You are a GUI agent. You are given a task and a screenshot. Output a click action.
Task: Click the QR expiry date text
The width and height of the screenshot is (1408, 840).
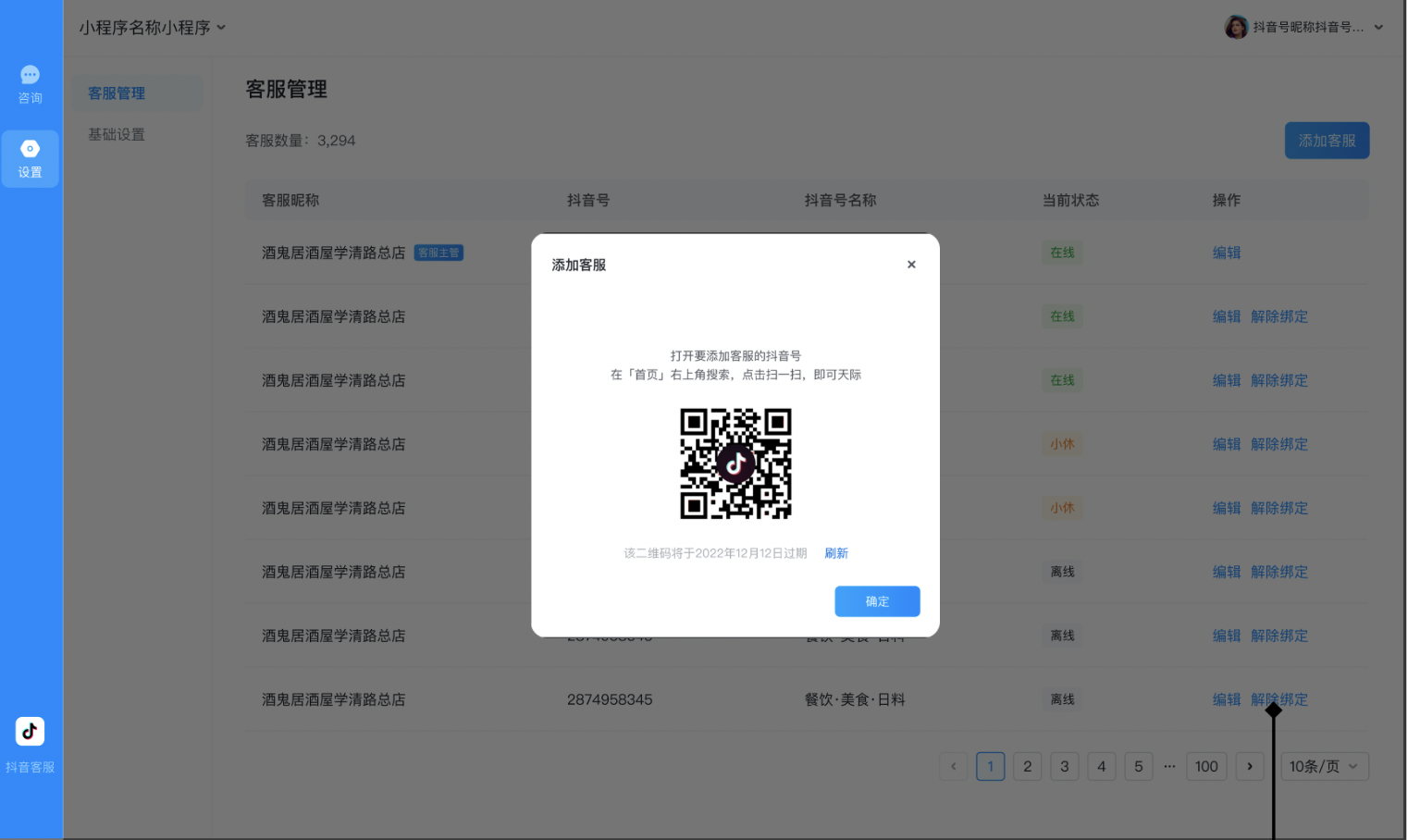click(715, 553)
